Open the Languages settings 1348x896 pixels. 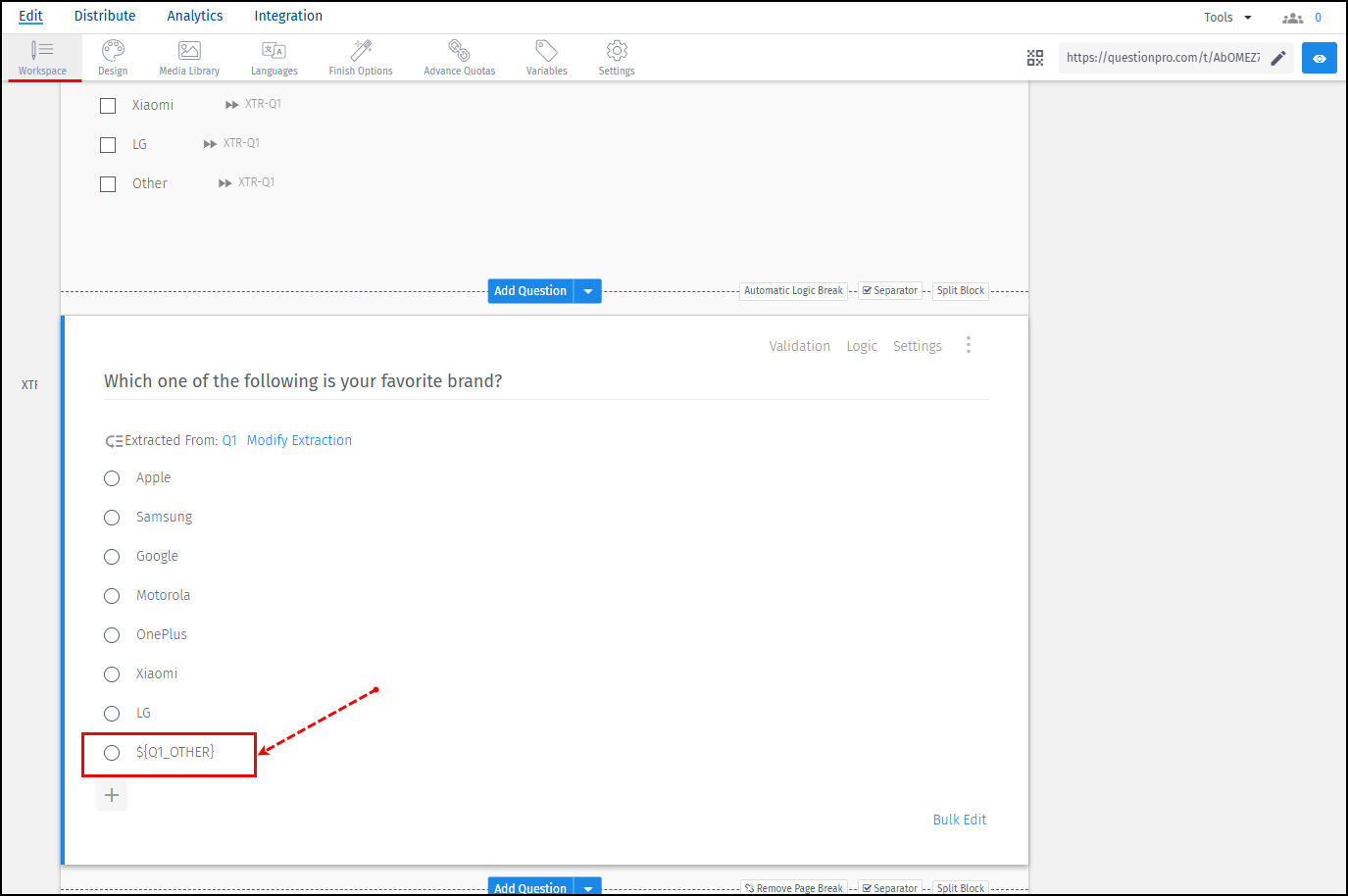[x=274, y=57]
